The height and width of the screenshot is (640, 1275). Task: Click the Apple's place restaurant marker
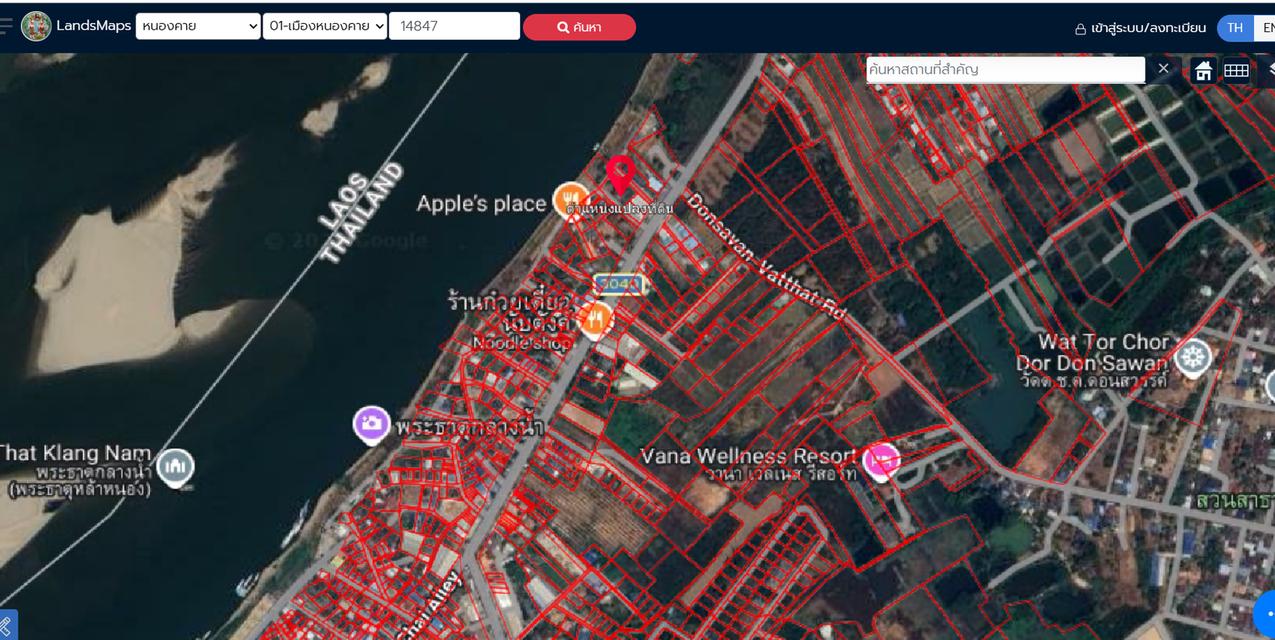tap(570, 199)
